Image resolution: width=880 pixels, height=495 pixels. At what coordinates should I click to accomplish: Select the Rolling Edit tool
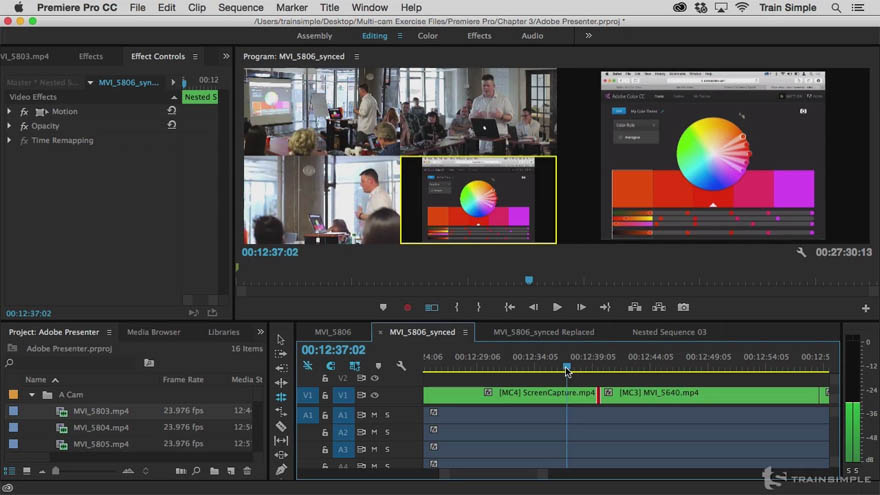pos(281,397)
